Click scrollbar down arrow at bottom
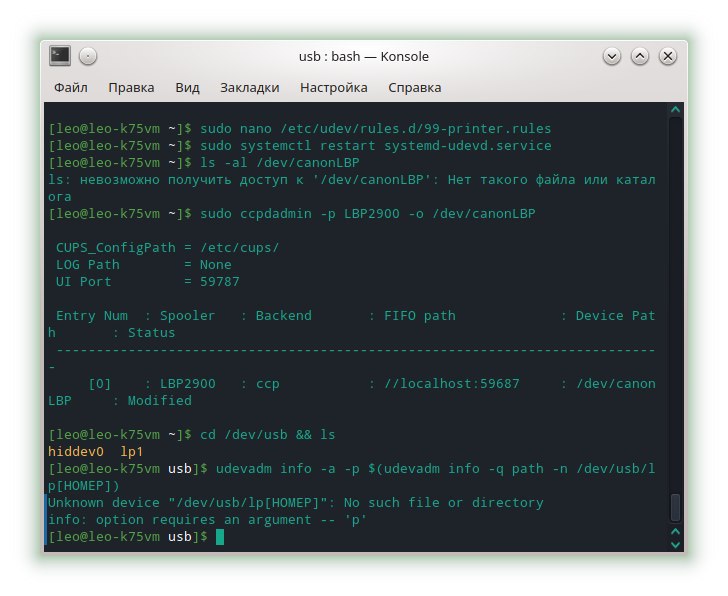This screenshot has width=728, height=596. 676,544
